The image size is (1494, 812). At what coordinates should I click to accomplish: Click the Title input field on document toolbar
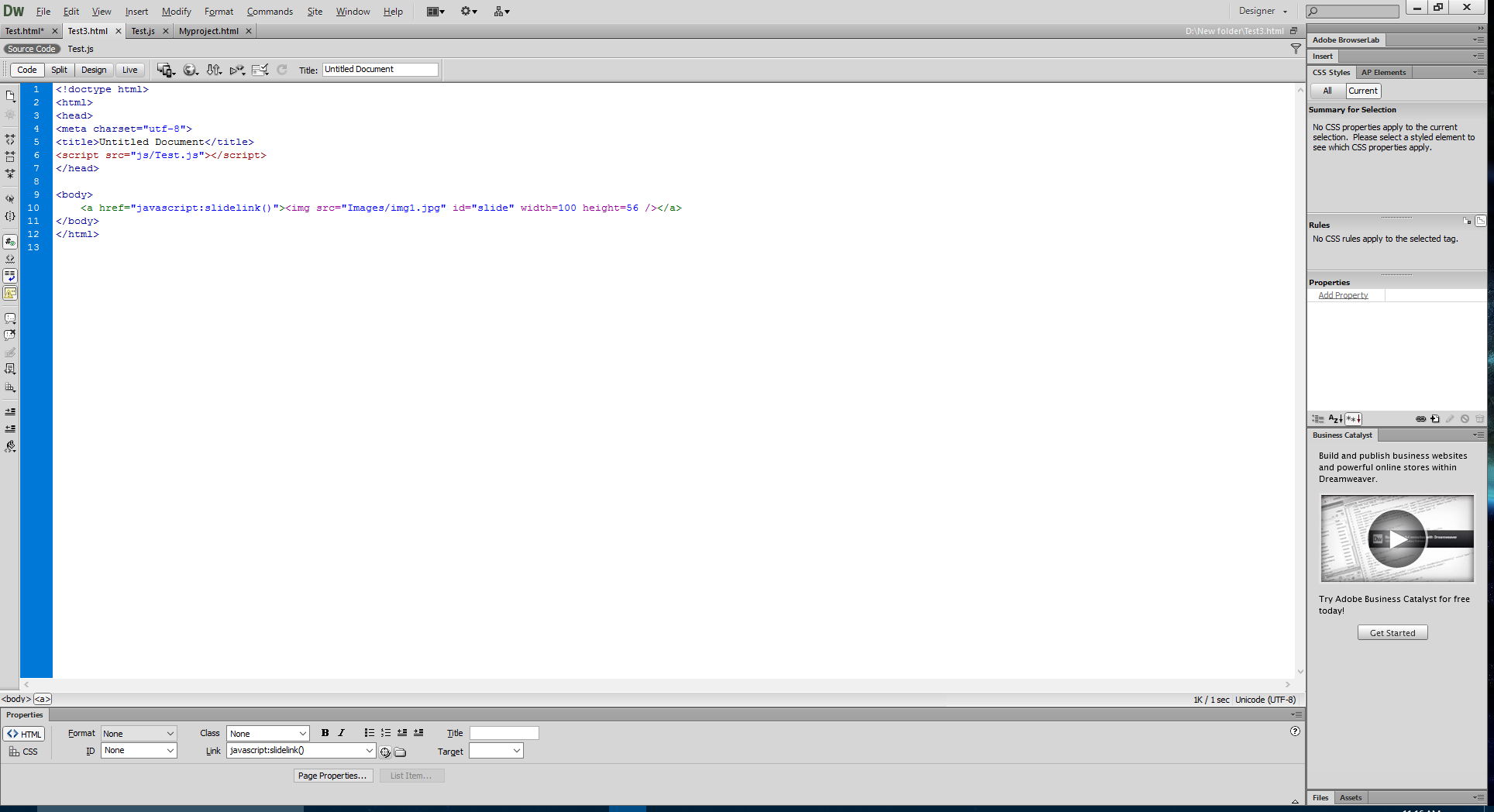coord(380,69)
